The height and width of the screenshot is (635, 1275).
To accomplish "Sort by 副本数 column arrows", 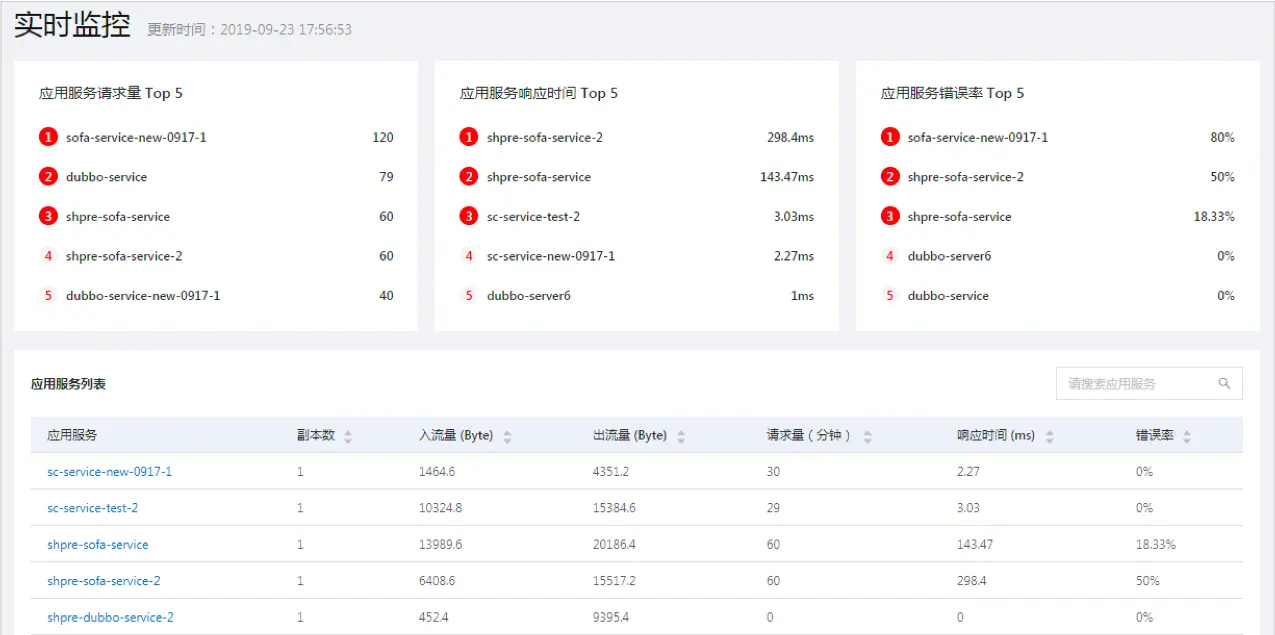I will 348,436.
